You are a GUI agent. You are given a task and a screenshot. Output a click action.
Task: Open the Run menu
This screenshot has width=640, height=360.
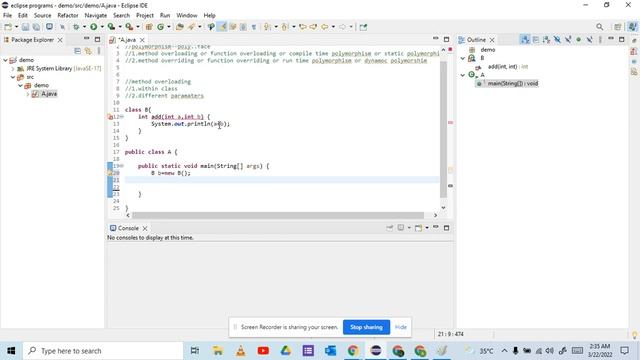[x=165, y=16]
